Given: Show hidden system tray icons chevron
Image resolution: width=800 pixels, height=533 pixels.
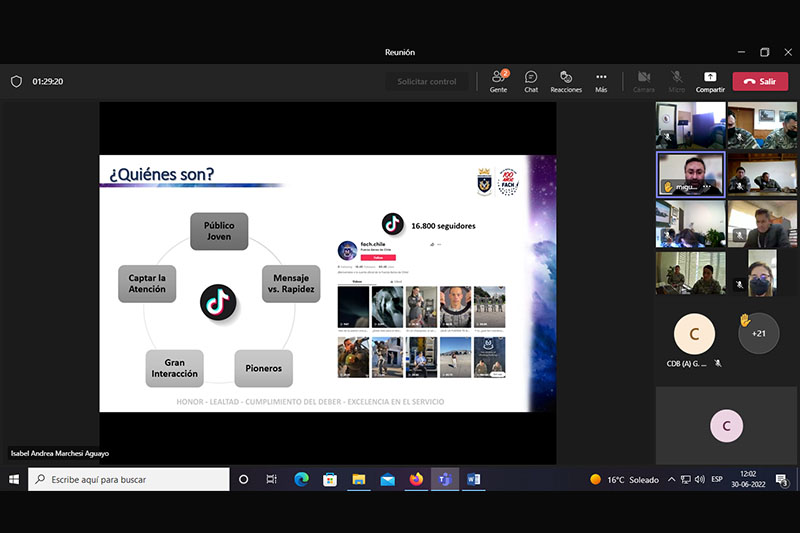Looking at the screenshot, I should 671,479.
